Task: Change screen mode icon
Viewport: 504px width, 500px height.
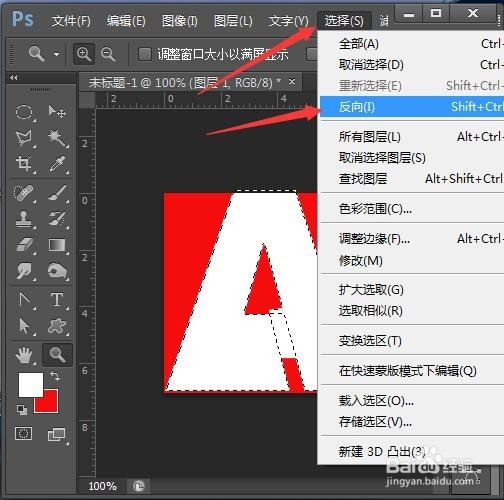Action: click(57, 435)
